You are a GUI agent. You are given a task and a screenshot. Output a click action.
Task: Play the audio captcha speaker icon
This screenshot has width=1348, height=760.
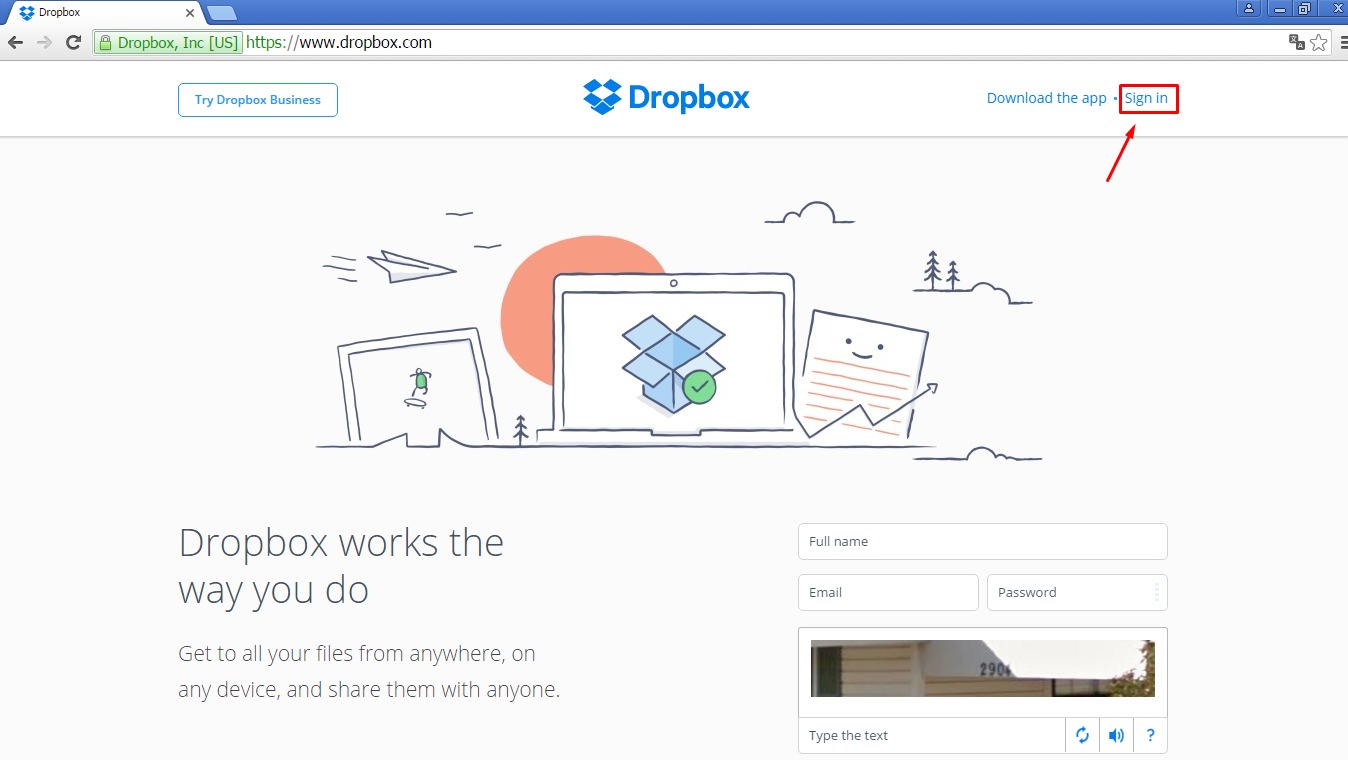(1116, 736)
